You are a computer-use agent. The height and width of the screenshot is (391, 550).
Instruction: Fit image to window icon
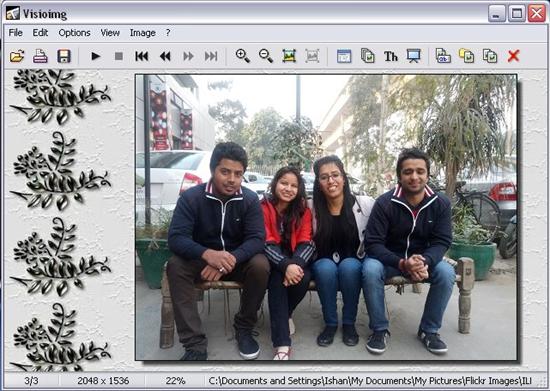click(x=289, y=56)
